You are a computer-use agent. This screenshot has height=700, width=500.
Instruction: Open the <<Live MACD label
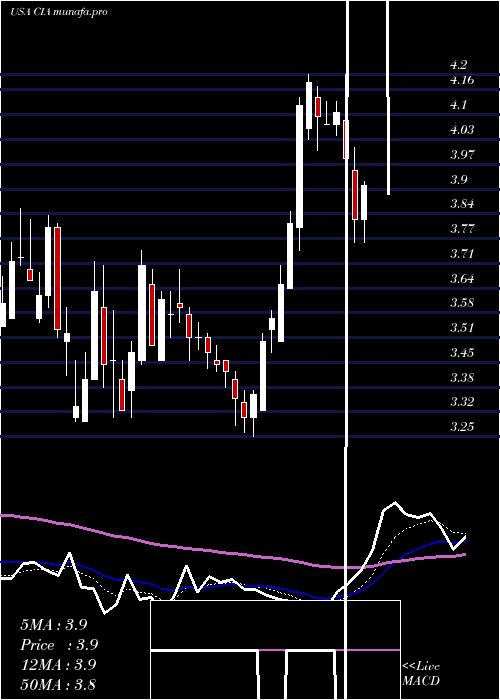click(421, 673)
